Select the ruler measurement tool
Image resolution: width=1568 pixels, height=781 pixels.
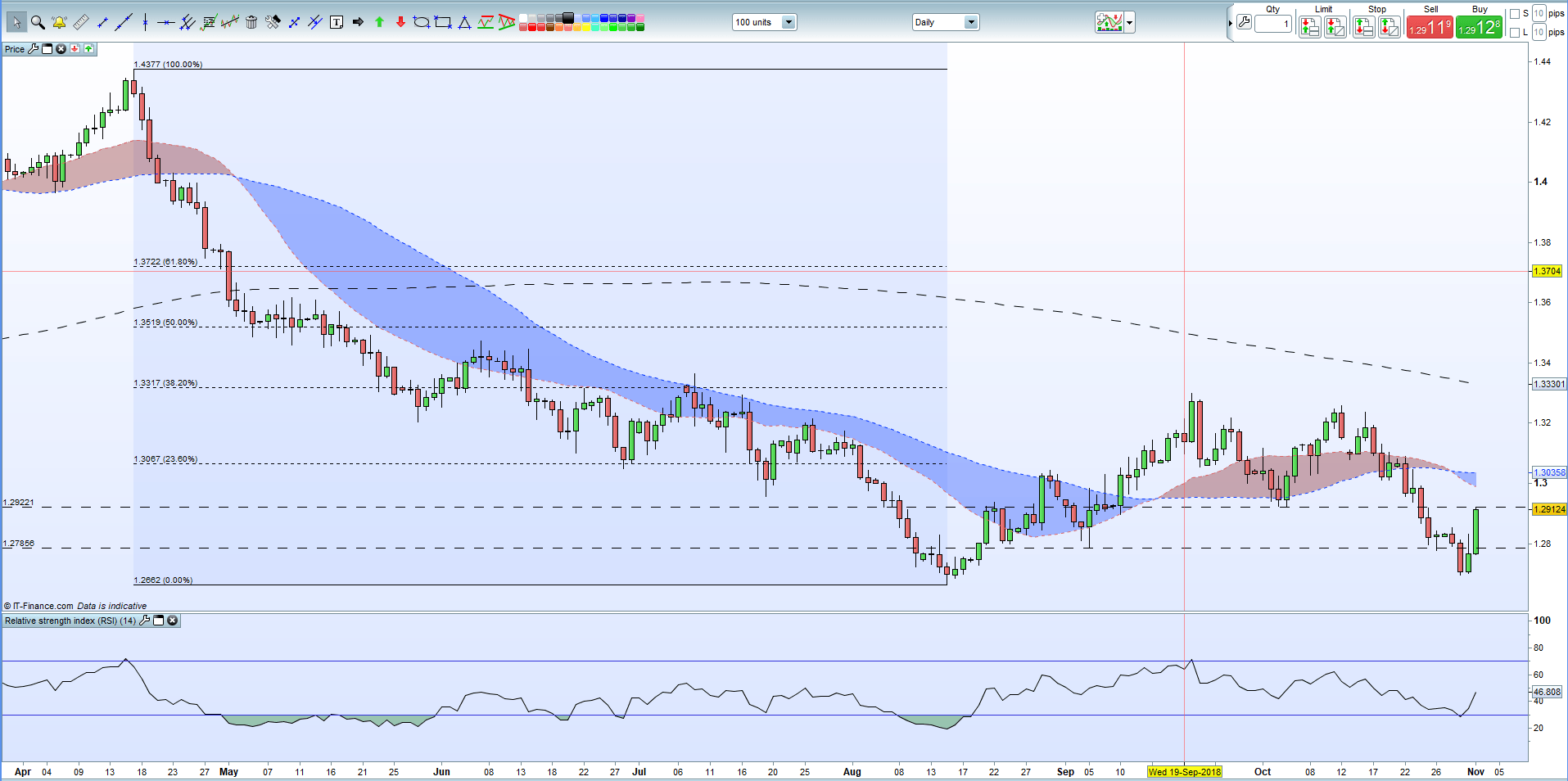coord(81,22)
